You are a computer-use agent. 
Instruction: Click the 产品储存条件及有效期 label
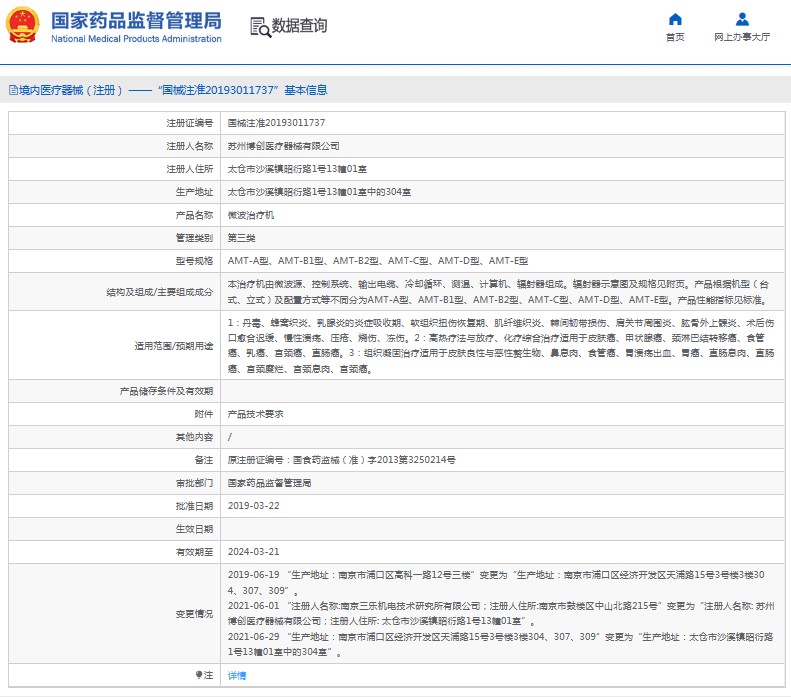coord(166,391)
